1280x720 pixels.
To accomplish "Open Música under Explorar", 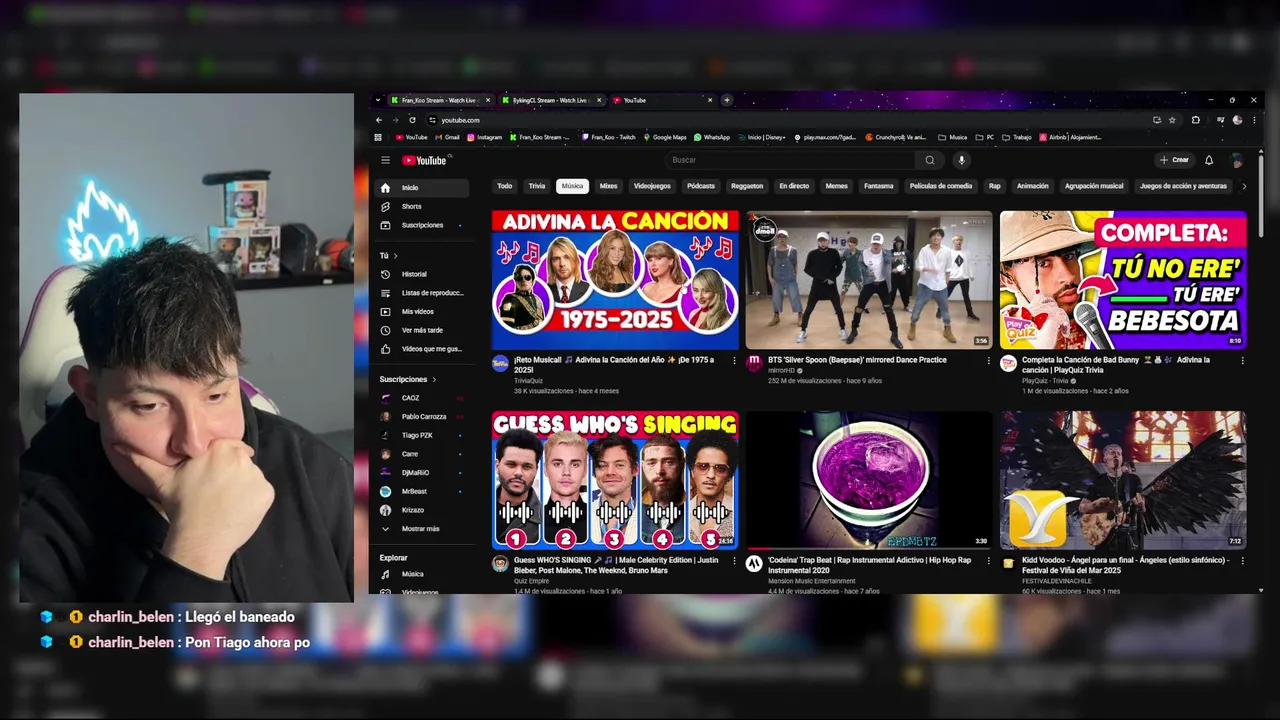I will click(423, 574).
